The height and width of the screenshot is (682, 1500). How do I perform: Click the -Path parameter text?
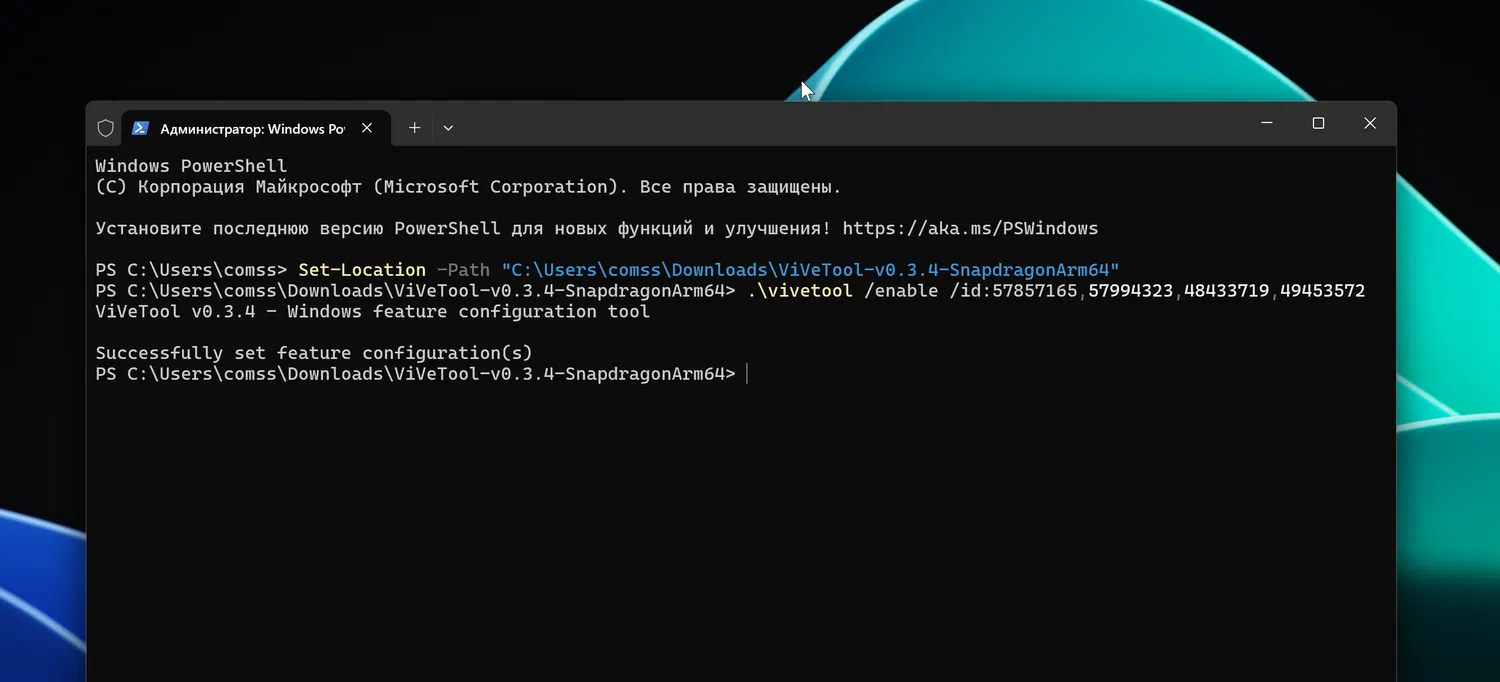(x=463, y=270)
